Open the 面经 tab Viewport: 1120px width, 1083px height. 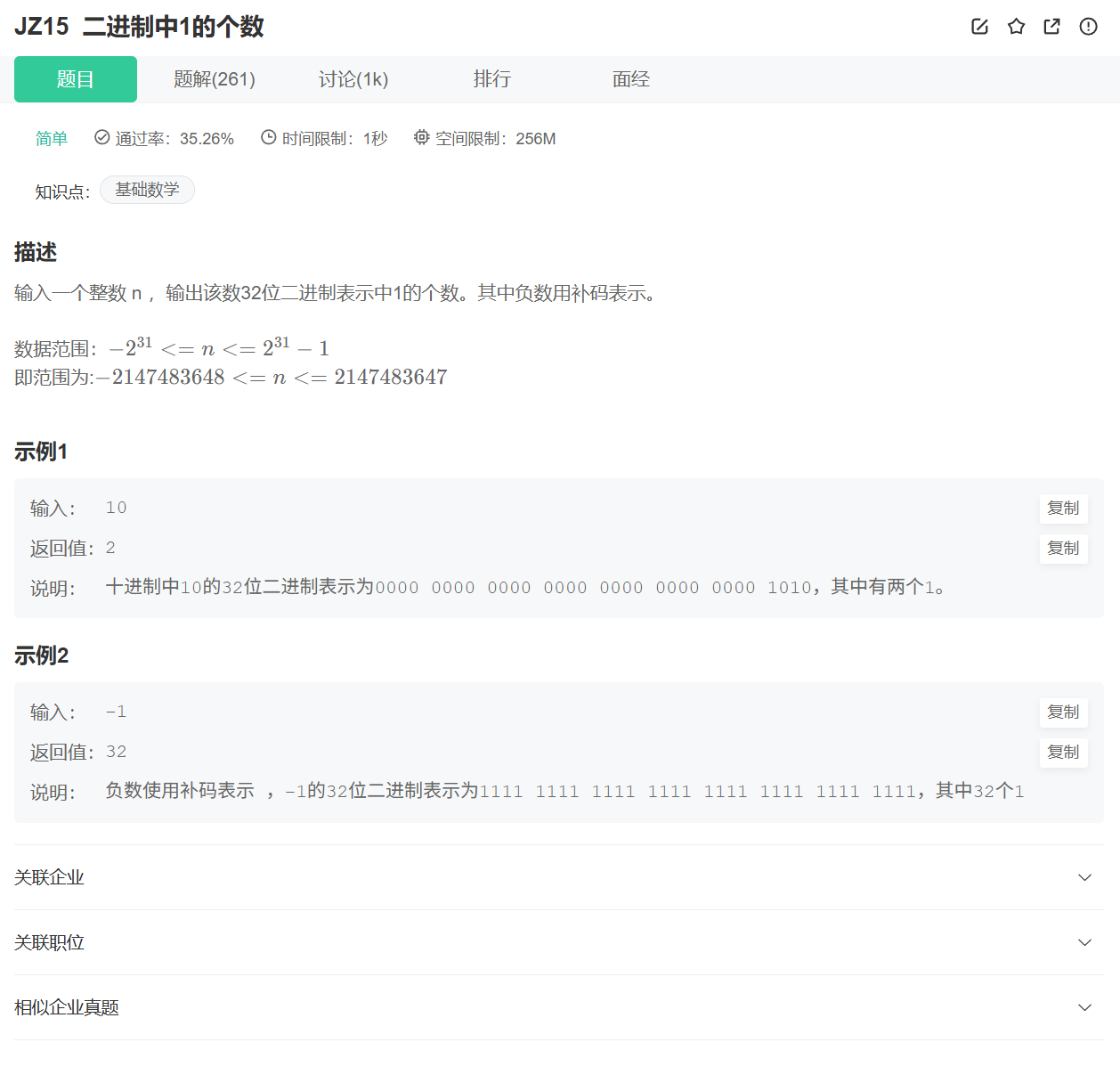tap(631, 79)
